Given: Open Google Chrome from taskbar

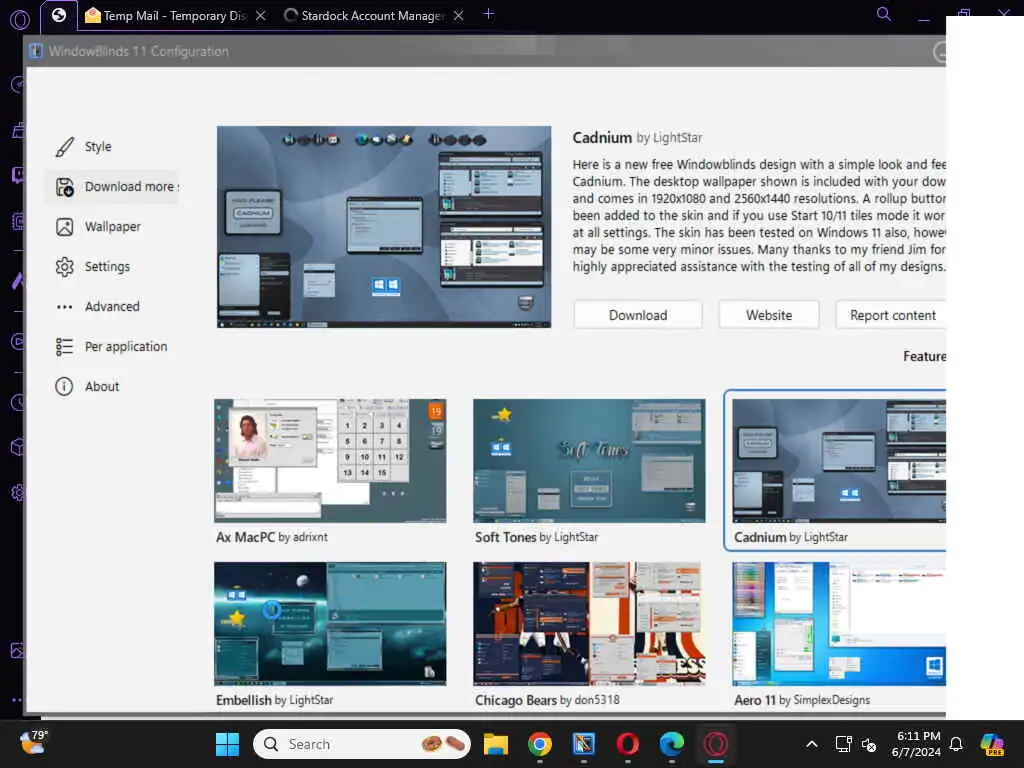Looking at the screenshot, I should [539, 744].
